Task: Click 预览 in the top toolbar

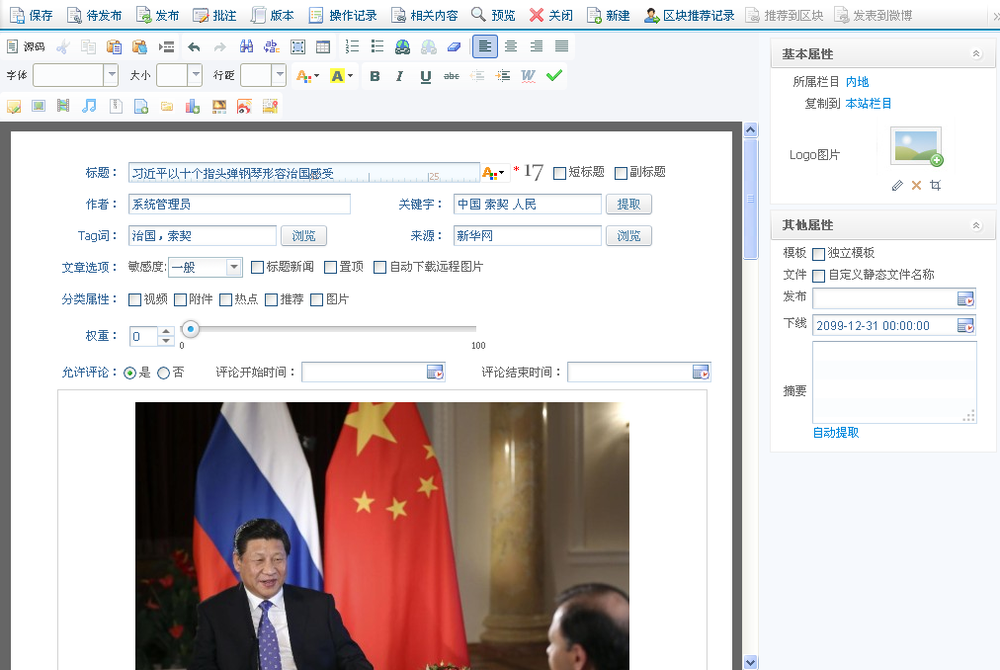Action: coord(503,14)
